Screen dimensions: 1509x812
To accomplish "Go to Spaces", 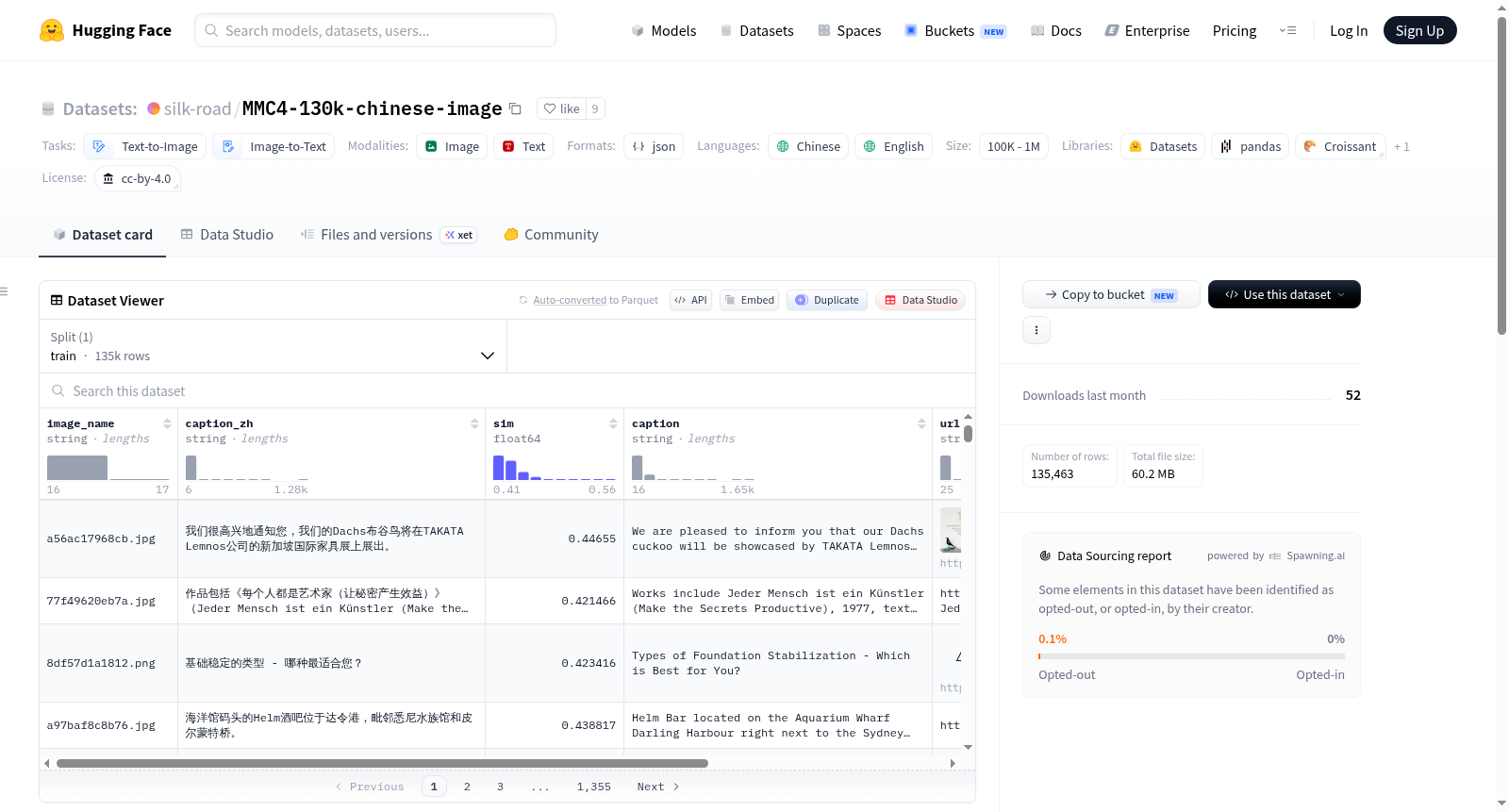I will (849, 30).
